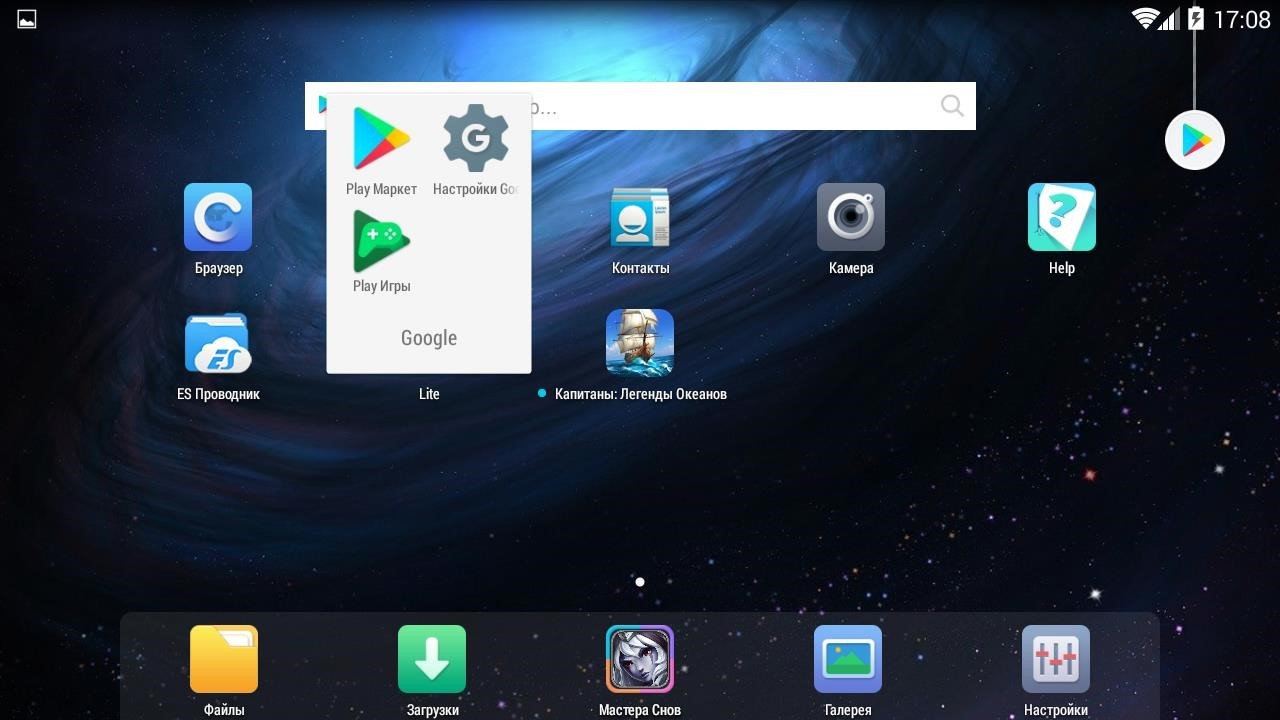Tap the 17:08 clock
This screenshot has width=1280, height=720.
[x=1241, y=19]
